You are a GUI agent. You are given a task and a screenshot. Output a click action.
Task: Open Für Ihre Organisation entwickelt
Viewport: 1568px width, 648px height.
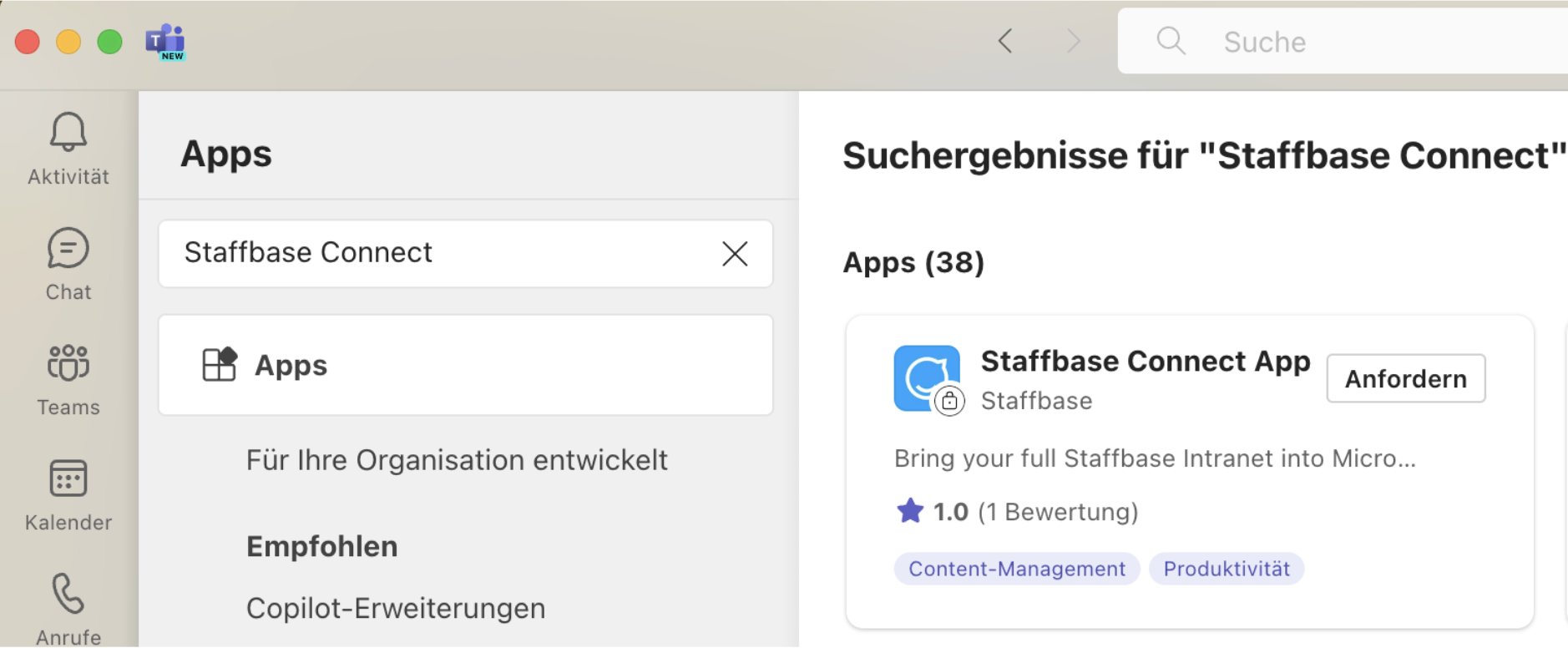click(457, 460)
